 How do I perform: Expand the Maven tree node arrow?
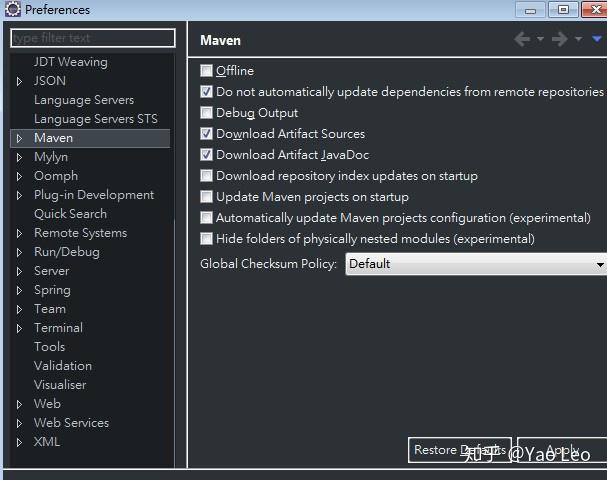pos(19,138)
